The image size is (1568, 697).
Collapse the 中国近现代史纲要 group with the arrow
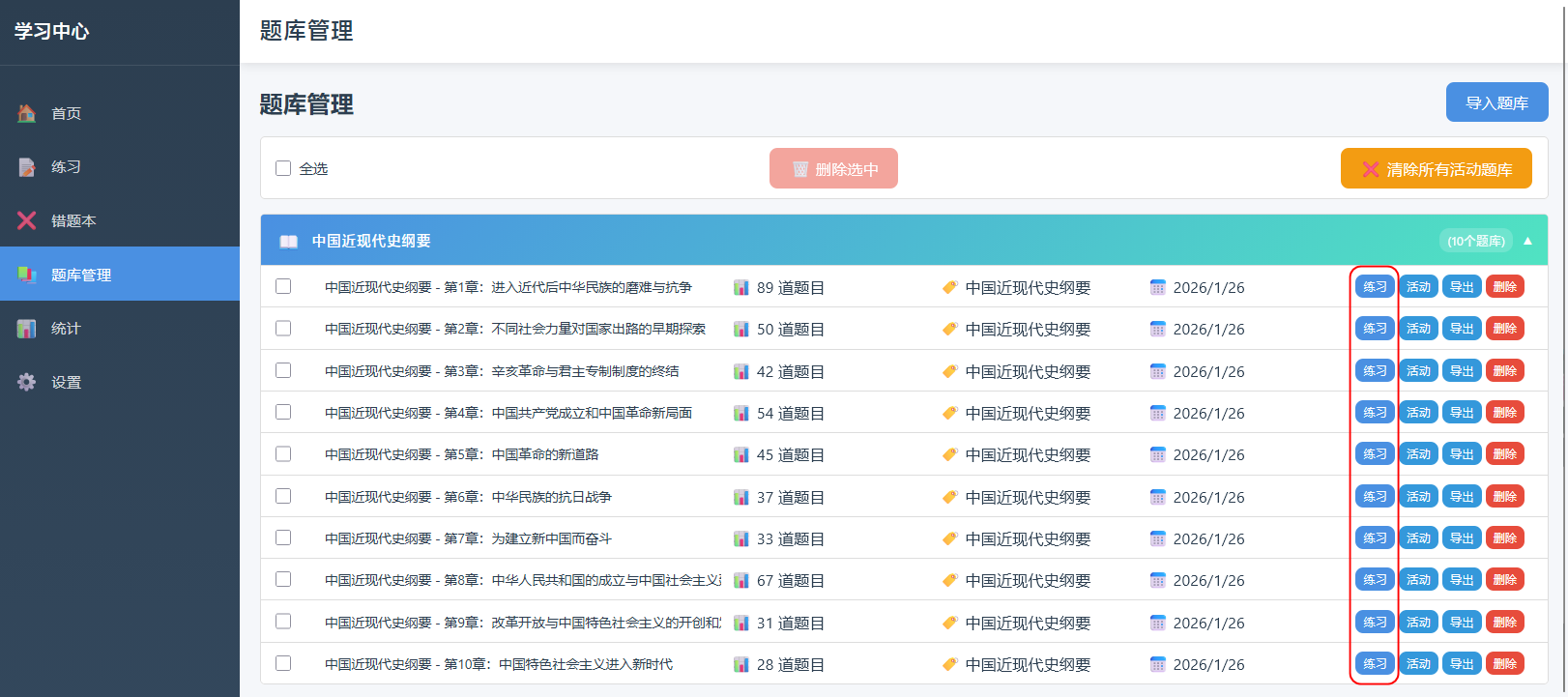point(1527,241)
